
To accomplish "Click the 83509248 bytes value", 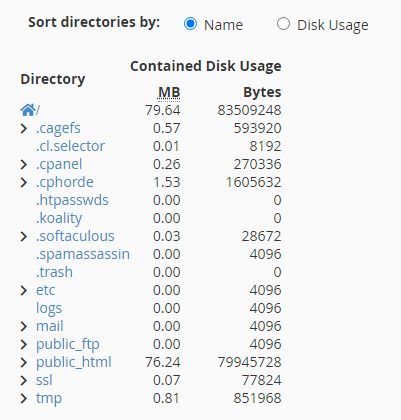I will tap(249, 110).
